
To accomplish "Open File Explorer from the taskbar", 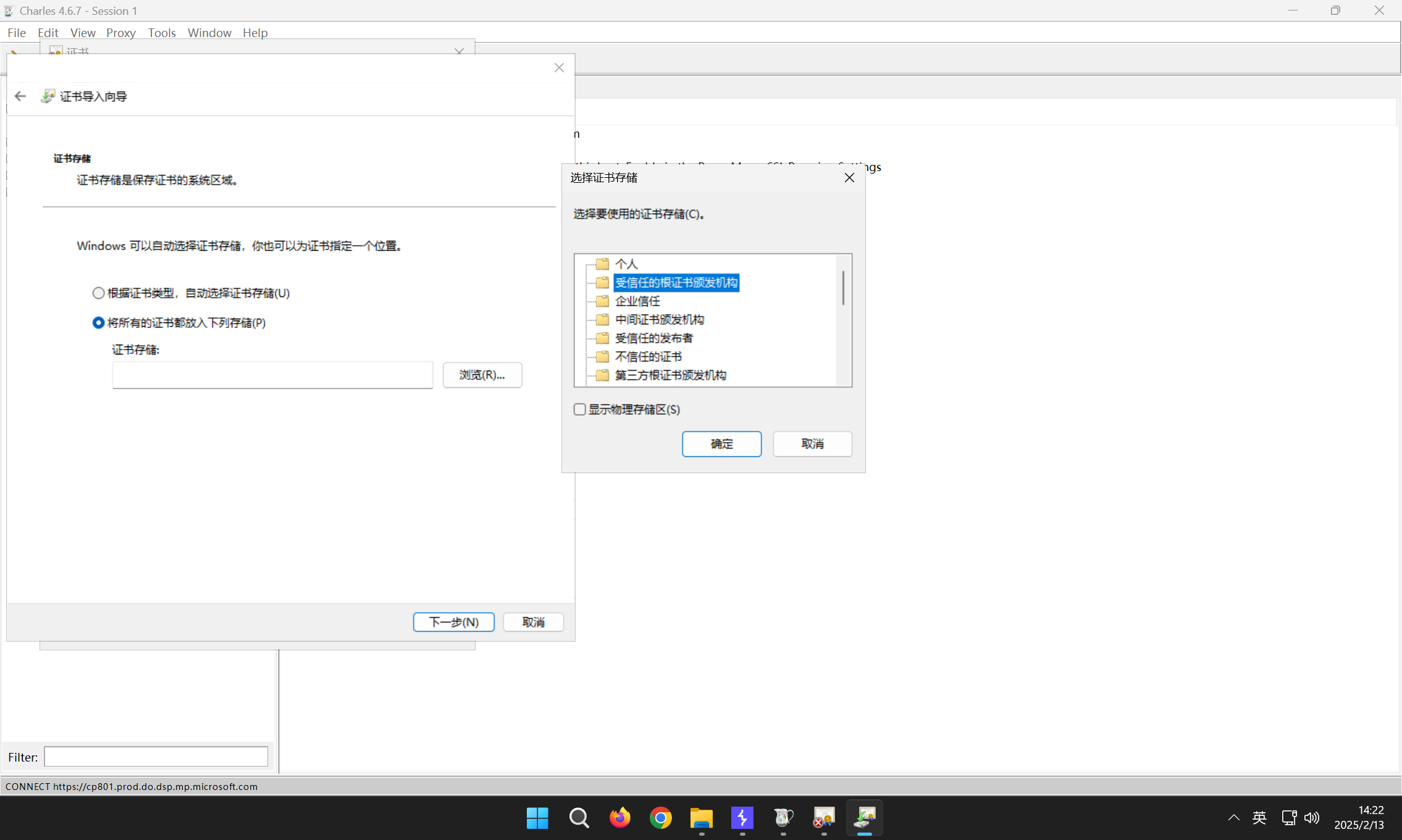I will [x=701, y=818].
